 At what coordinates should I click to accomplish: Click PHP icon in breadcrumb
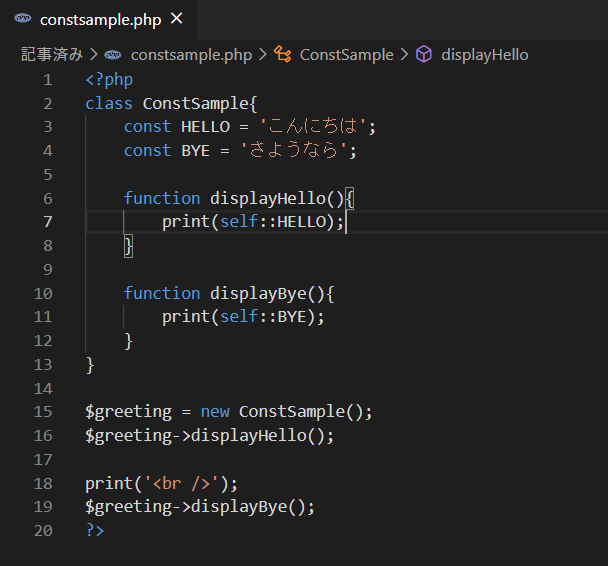(x=113, y=55)
